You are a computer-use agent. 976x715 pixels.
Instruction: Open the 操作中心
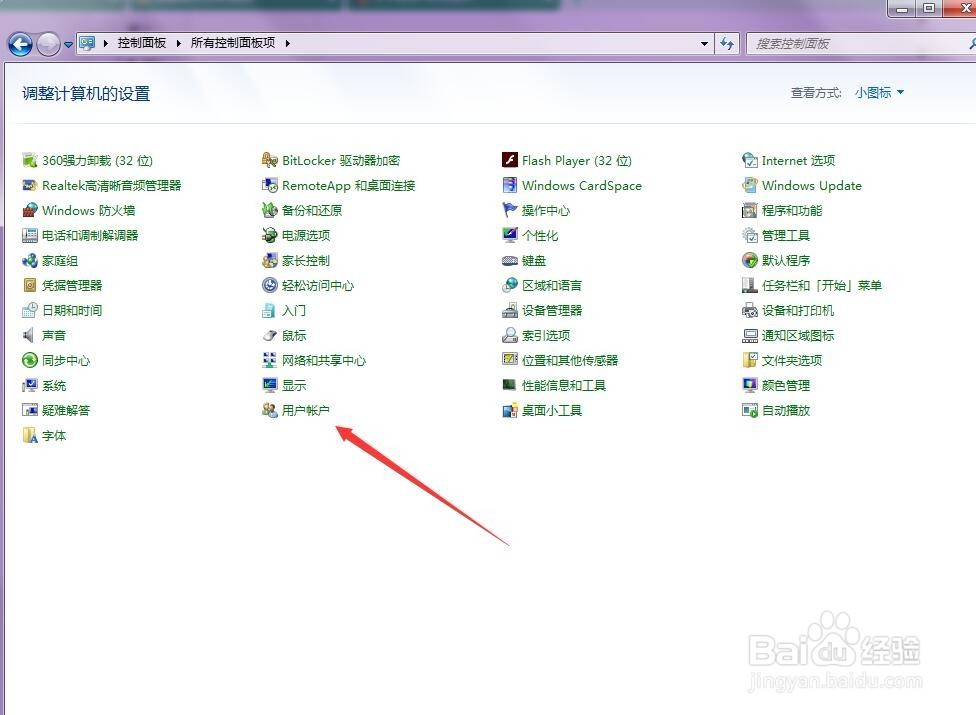[545, 210]
